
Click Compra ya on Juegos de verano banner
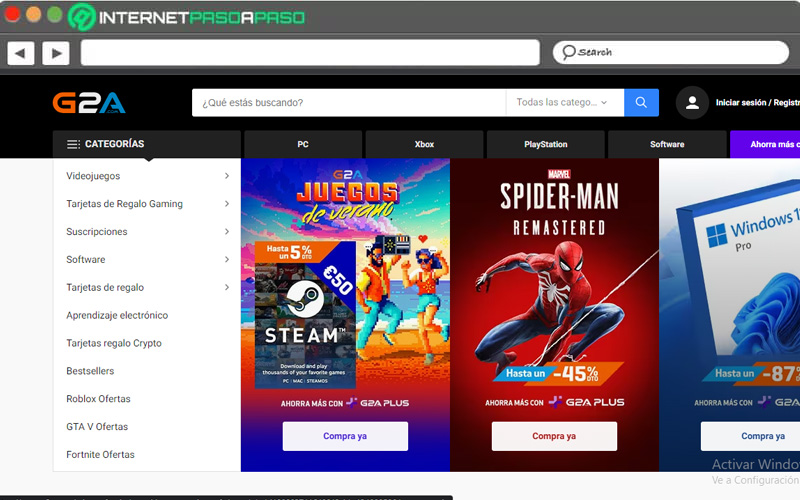(x=345, y=436)
